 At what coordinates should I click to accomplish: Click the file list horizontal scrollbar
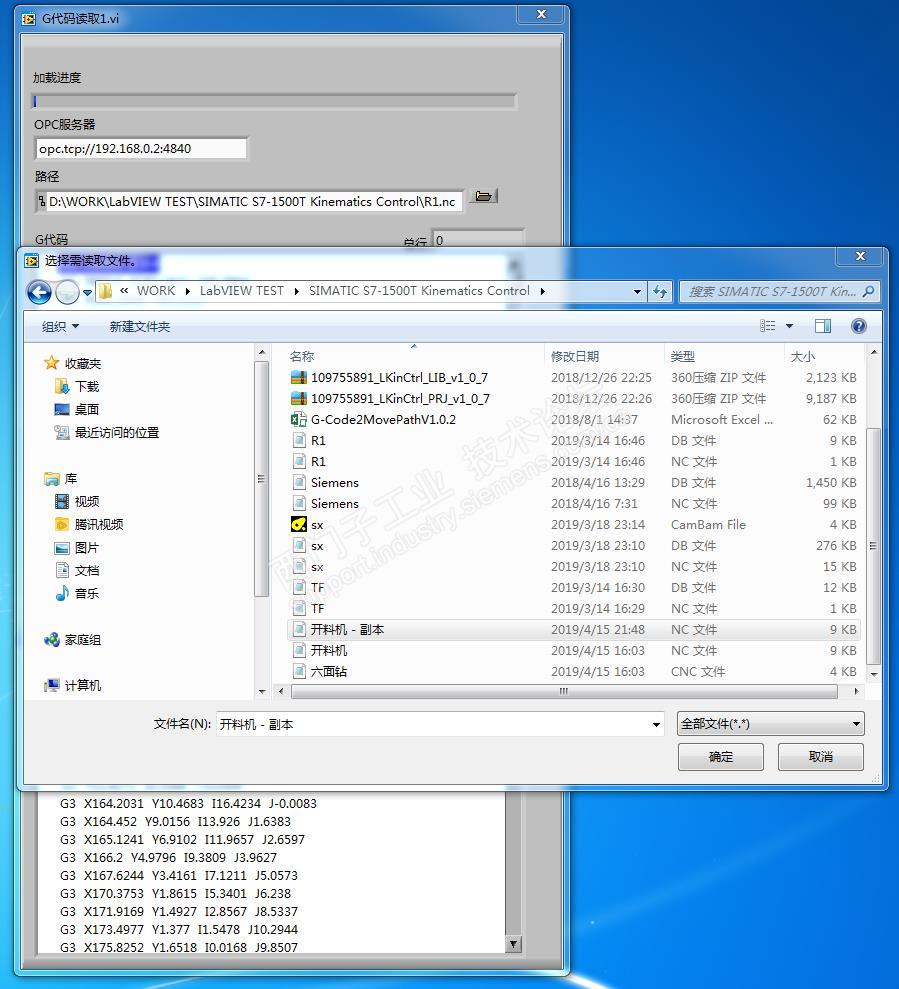click(x=564, y=691)
